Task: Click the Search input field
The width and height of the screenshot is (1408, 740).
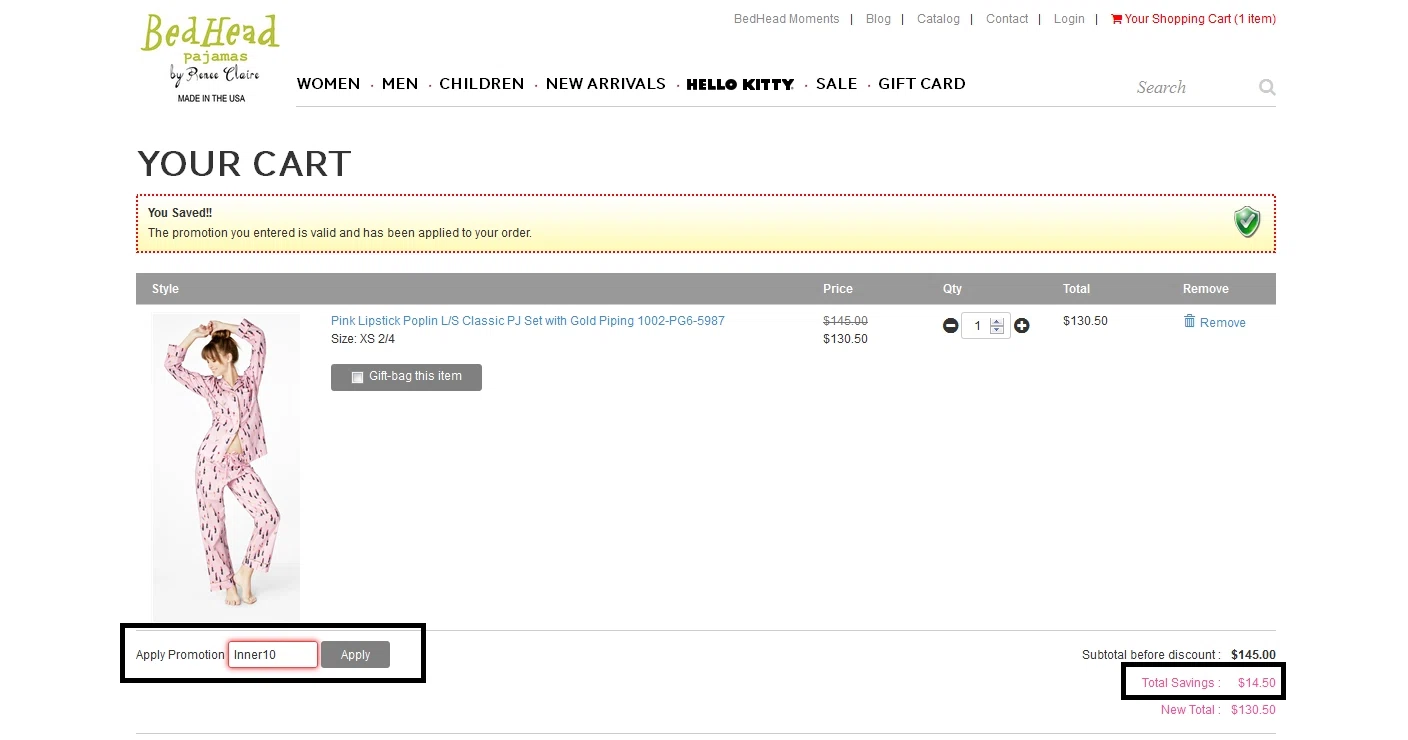Action: pos(1195,87)
